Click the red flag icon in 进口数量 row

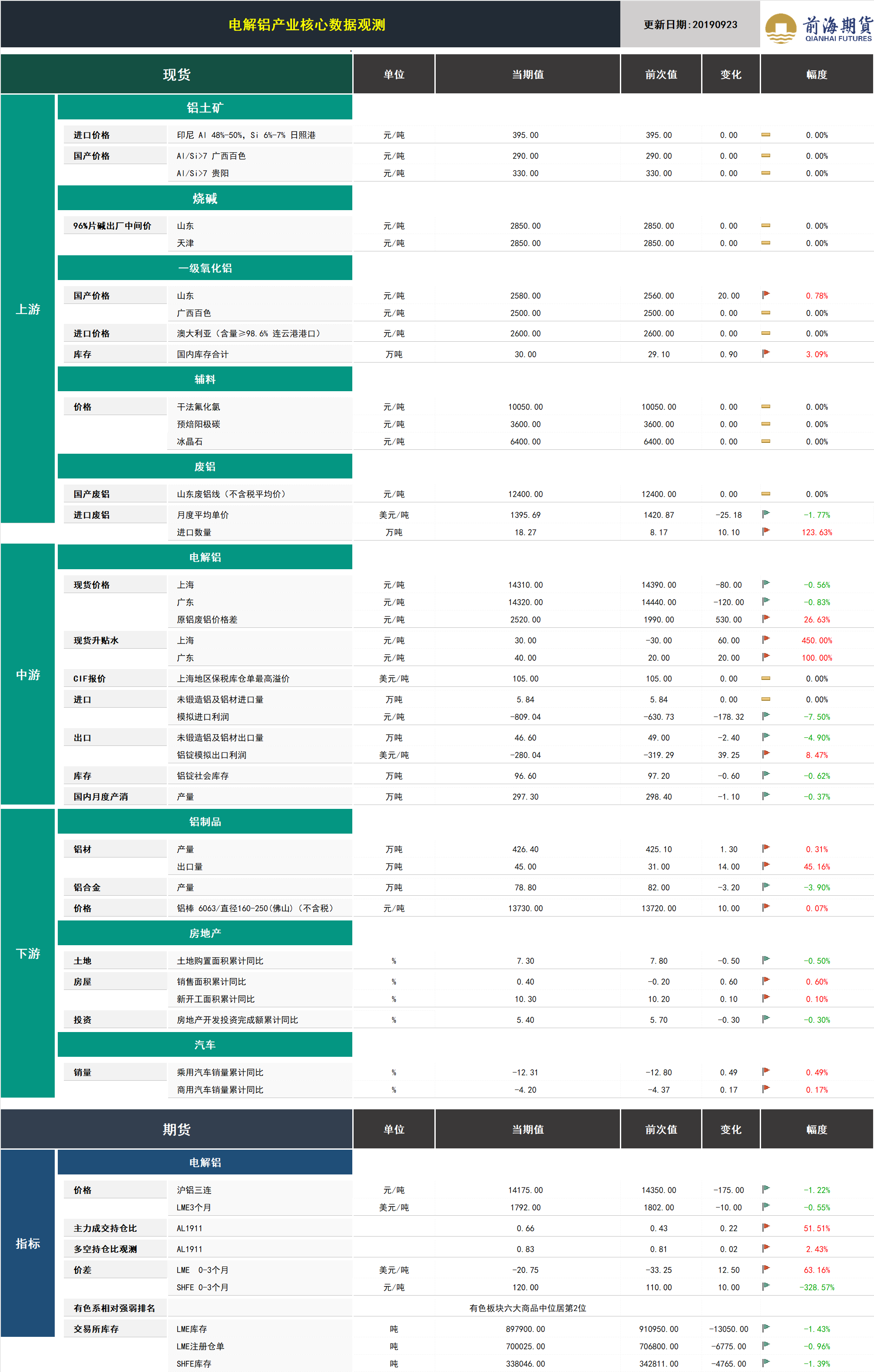(766, 531)
